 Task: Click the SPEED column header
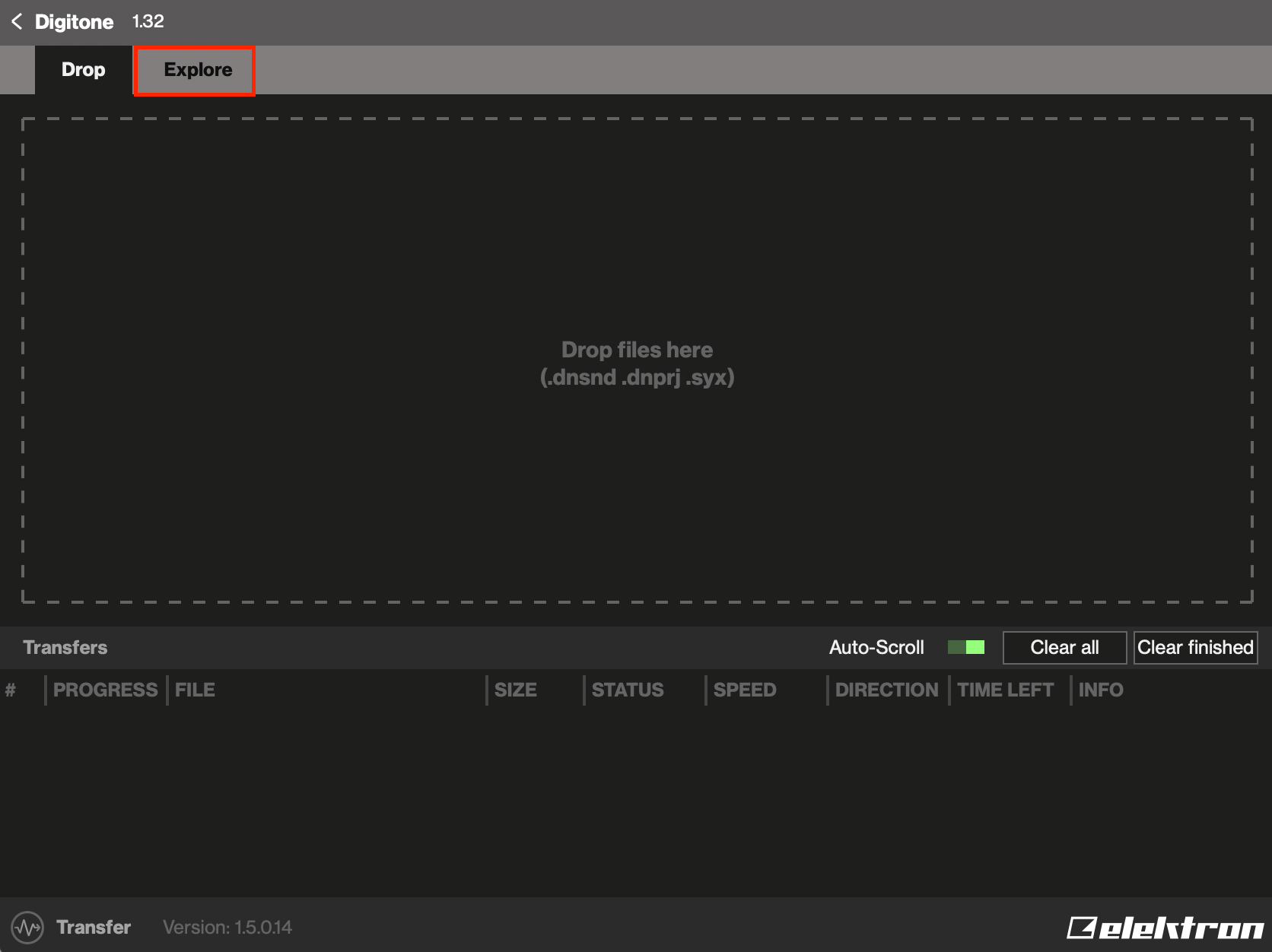tap(745, 690)
